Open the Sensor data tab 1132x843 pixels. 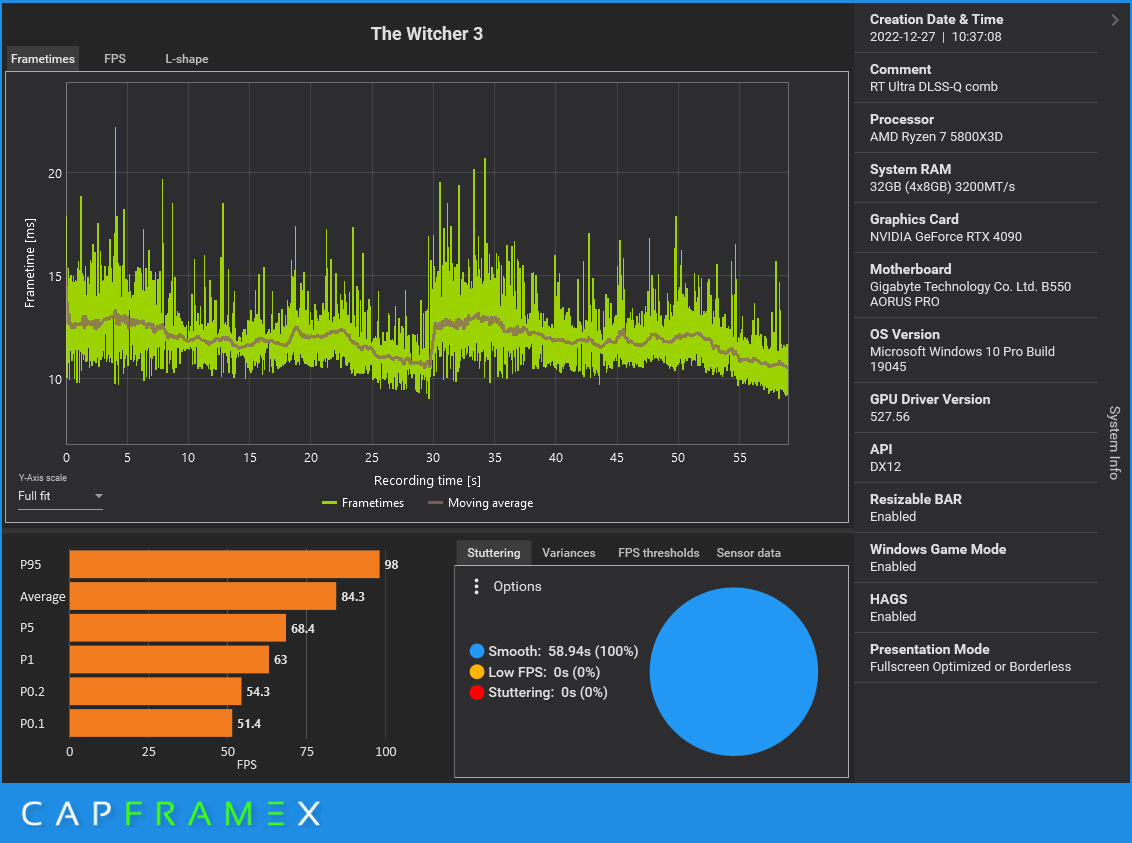(x=748, y=553)
